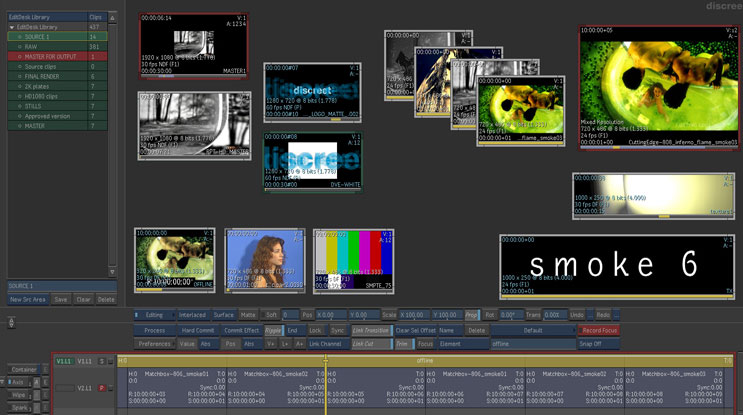
Task: Click the A+ button
Action: point(299,344)
